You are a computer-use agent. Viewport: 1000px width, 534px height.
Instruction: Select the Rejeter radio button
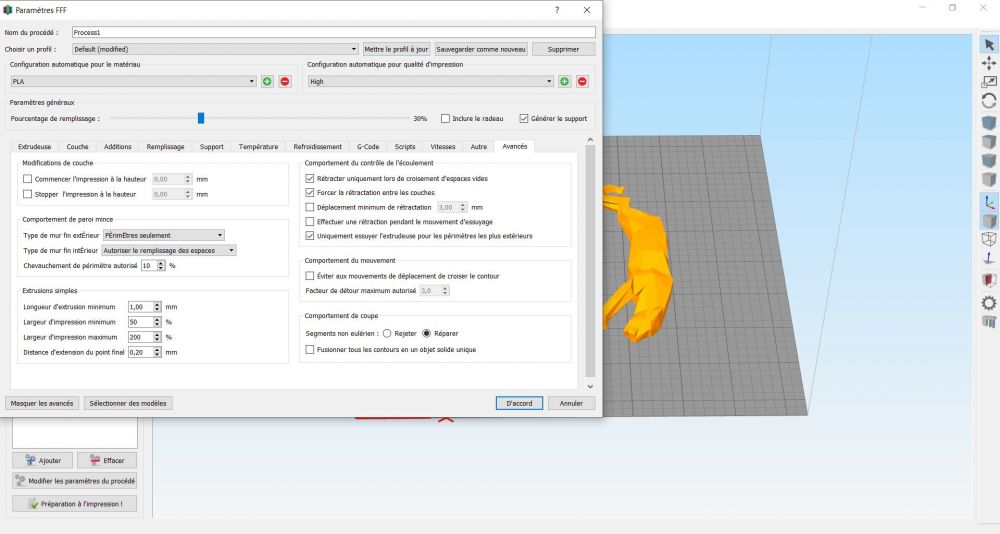coord(387,334)
